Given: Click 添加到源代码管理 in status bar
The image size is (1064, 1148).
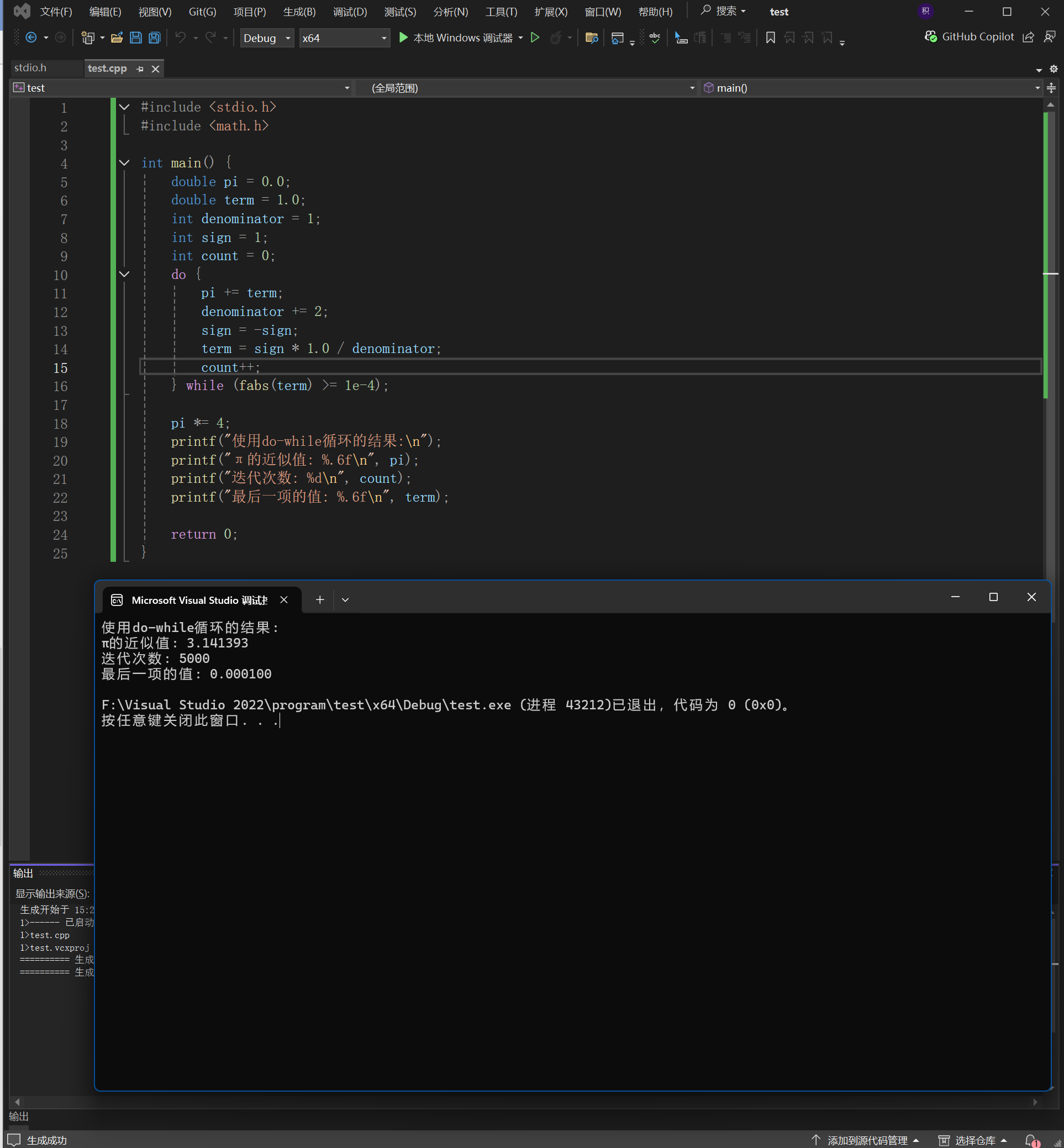Looking at the screenshot, I should pos(867,1140).
